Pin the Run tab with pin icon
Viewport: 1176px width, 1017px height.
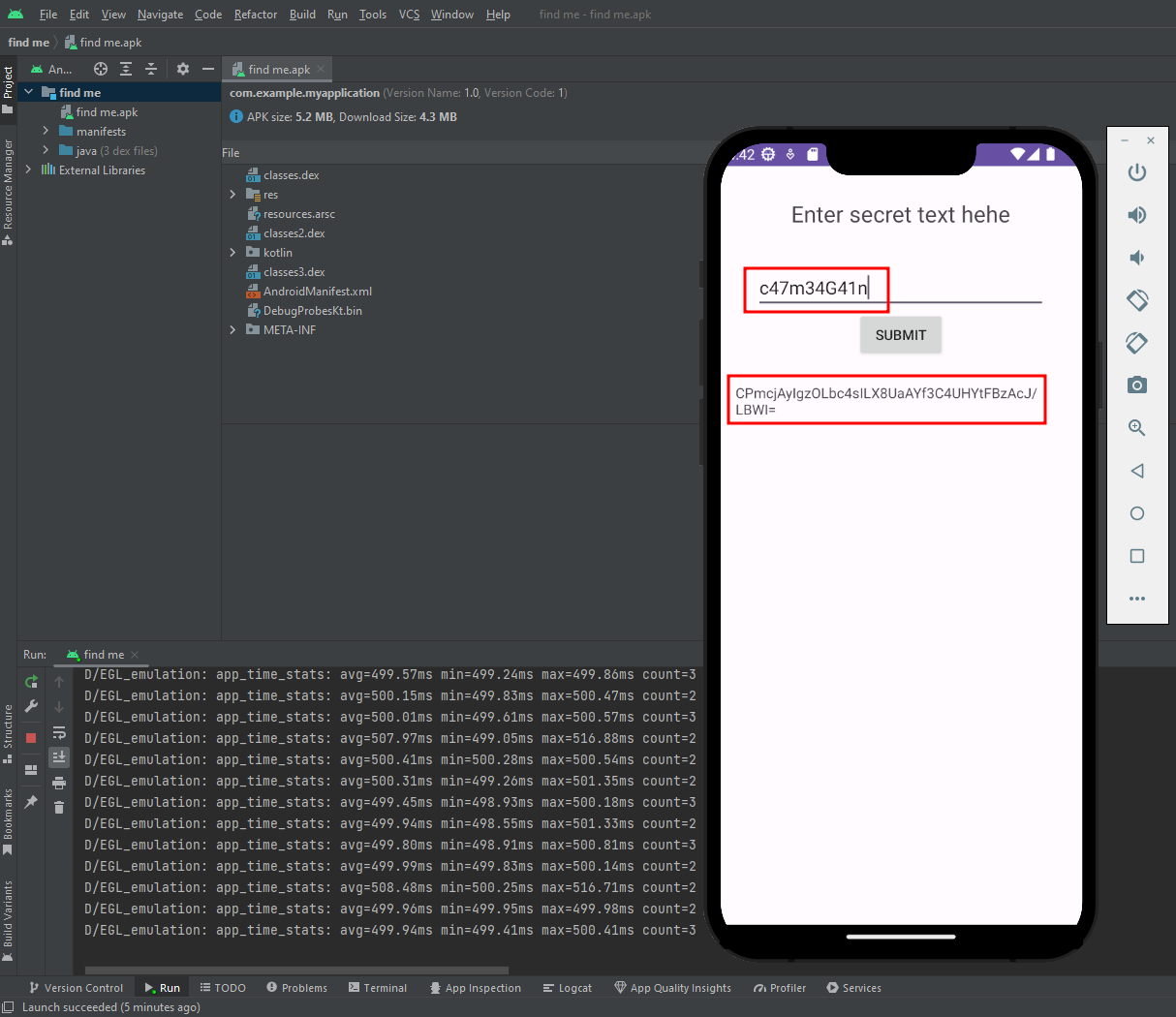pyautogui.click(x=31, y=802)
